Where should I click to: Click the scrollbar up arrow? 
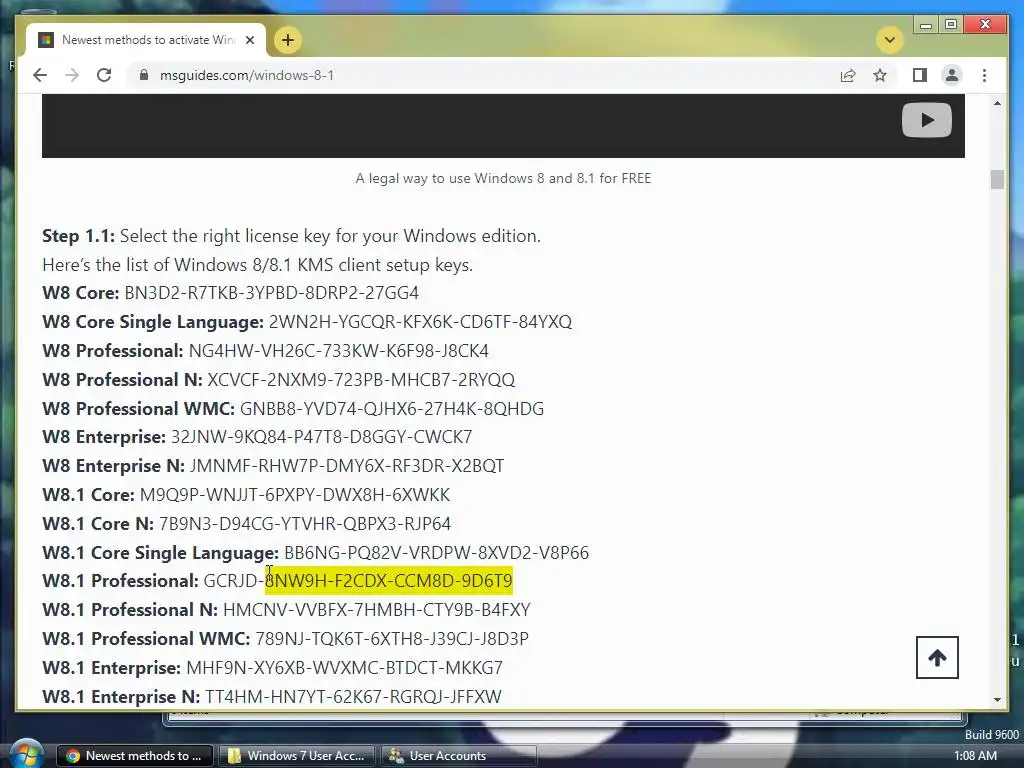click(x=997, y=103)
